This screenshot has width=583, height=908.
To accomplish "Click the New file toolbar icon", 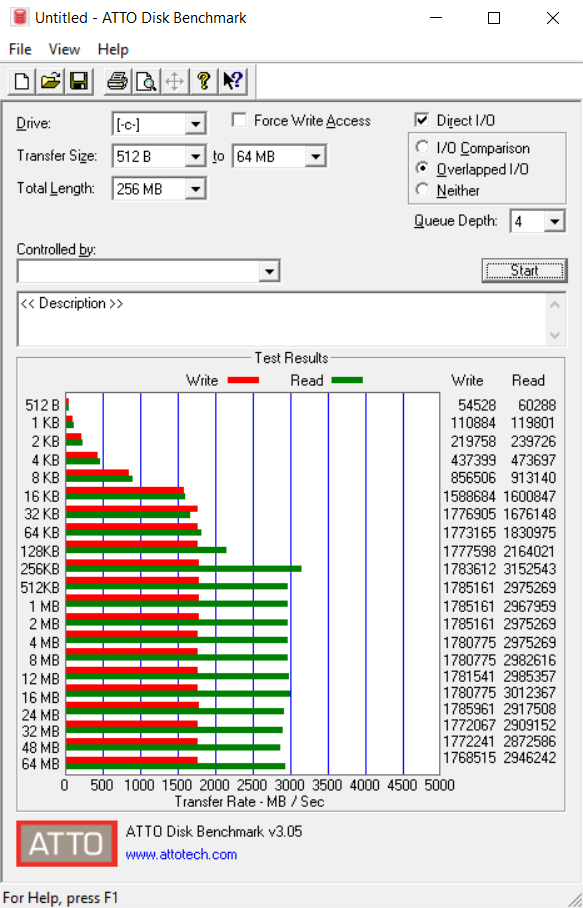I will [22, 81].
